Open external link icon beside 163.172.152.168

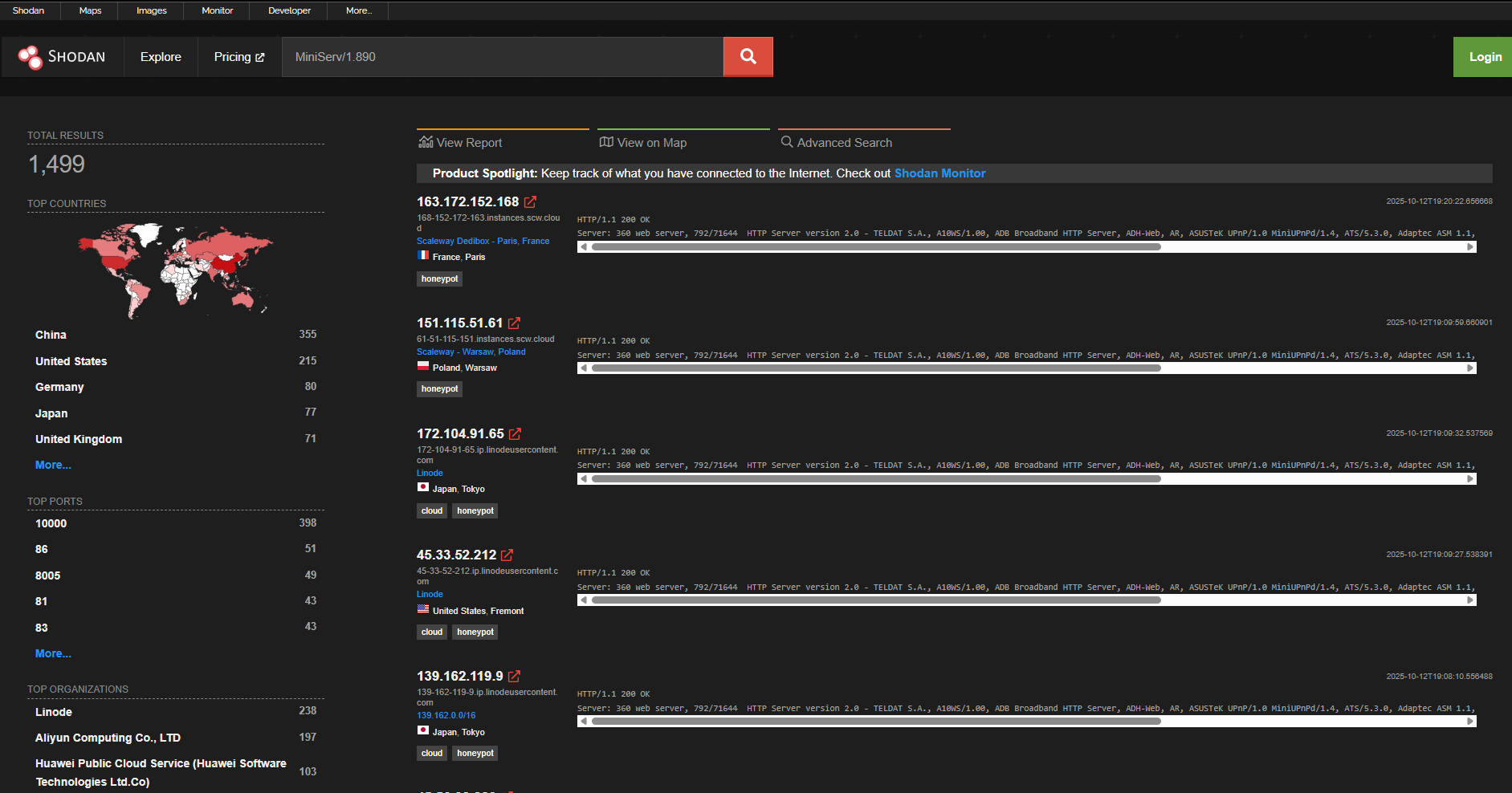click(x=530, y=202)
